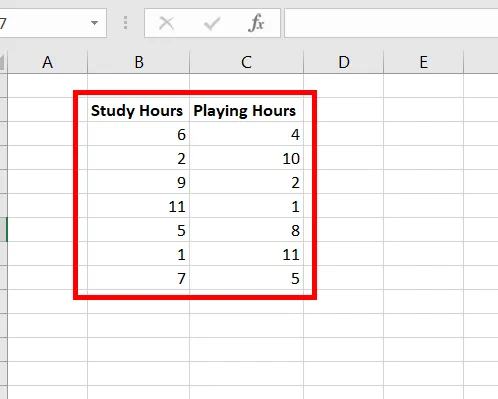Screen dimensions: 498x399
Task: Select Playing Hours cell with value 10
Action: tap(246, 158)
